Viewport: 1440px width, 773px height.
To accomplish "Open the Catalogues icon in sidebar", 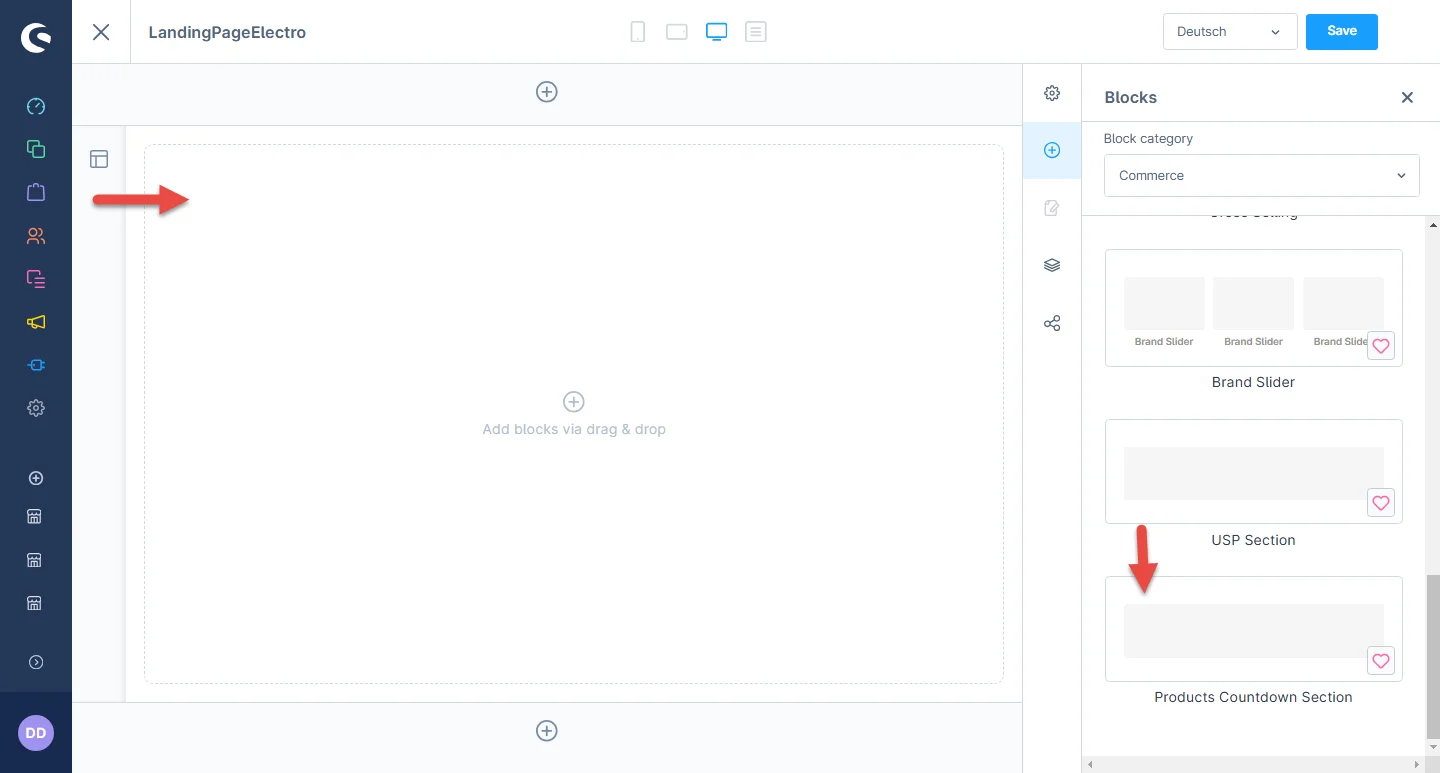I will coord(36,149).
